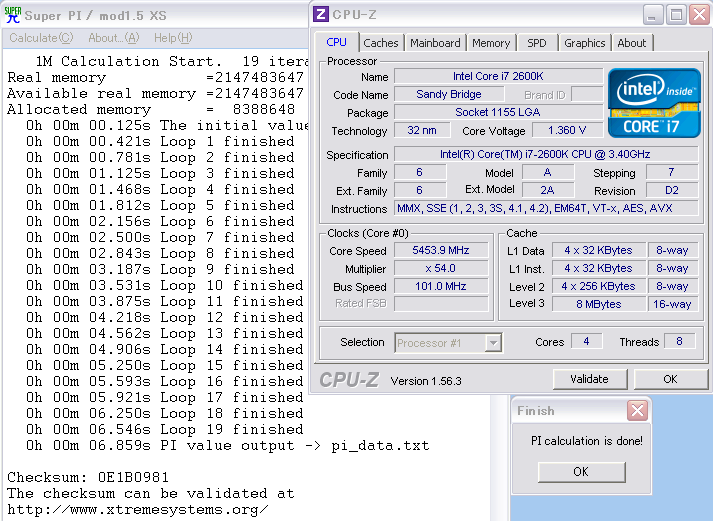The height and width of the screenshot is (521, 713).
Task: Click the PI value output -> pi_data.txt line
Action: (227, 446)
